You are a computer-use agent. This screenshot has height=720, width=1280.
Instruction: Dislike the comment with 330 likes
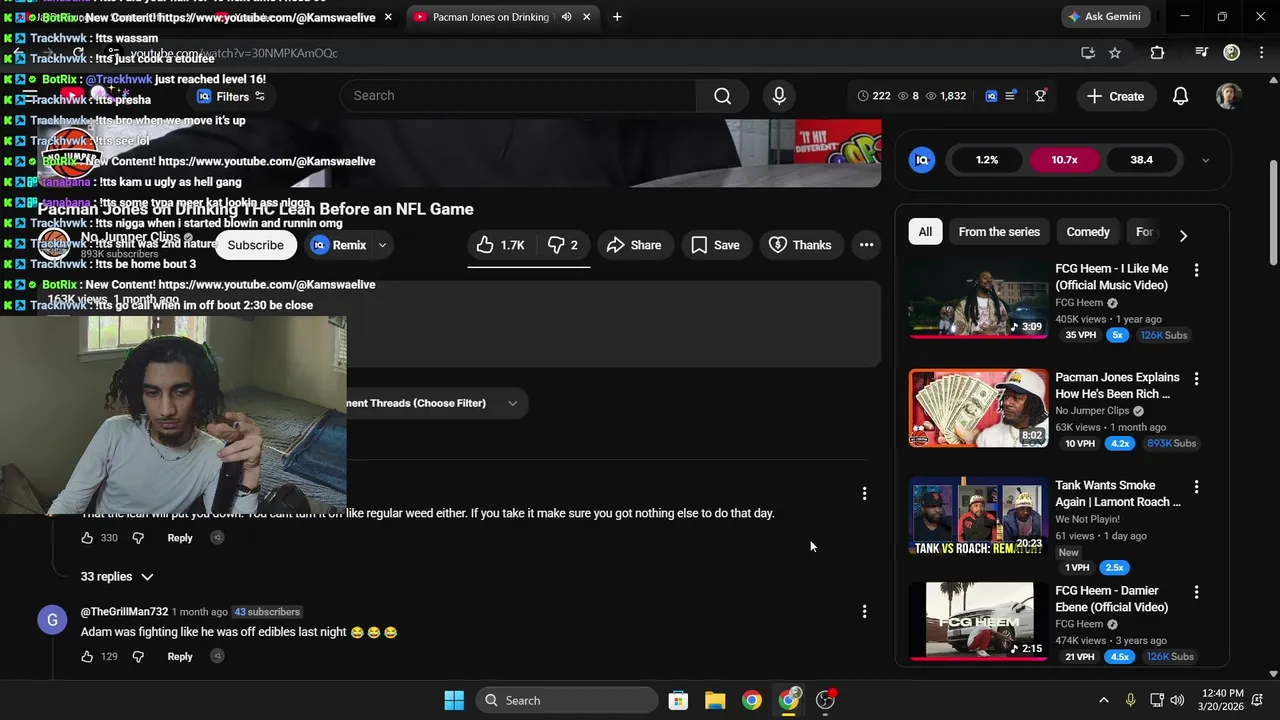(138, 538)
